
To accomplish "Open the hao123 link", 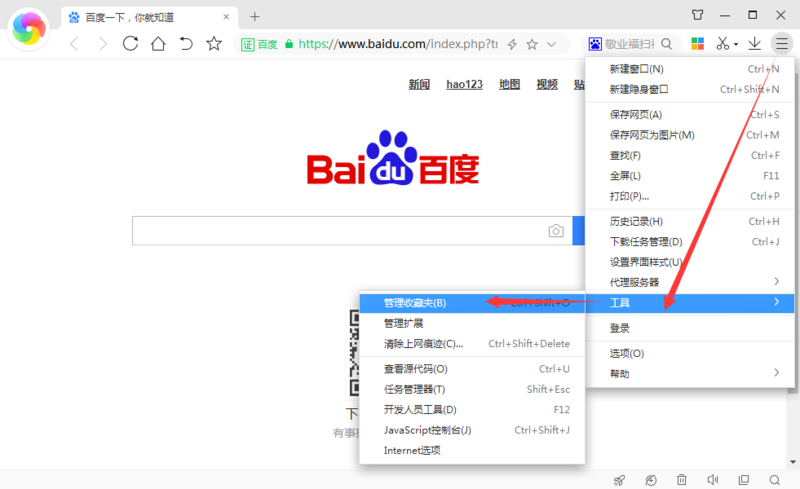I will 464,84.
